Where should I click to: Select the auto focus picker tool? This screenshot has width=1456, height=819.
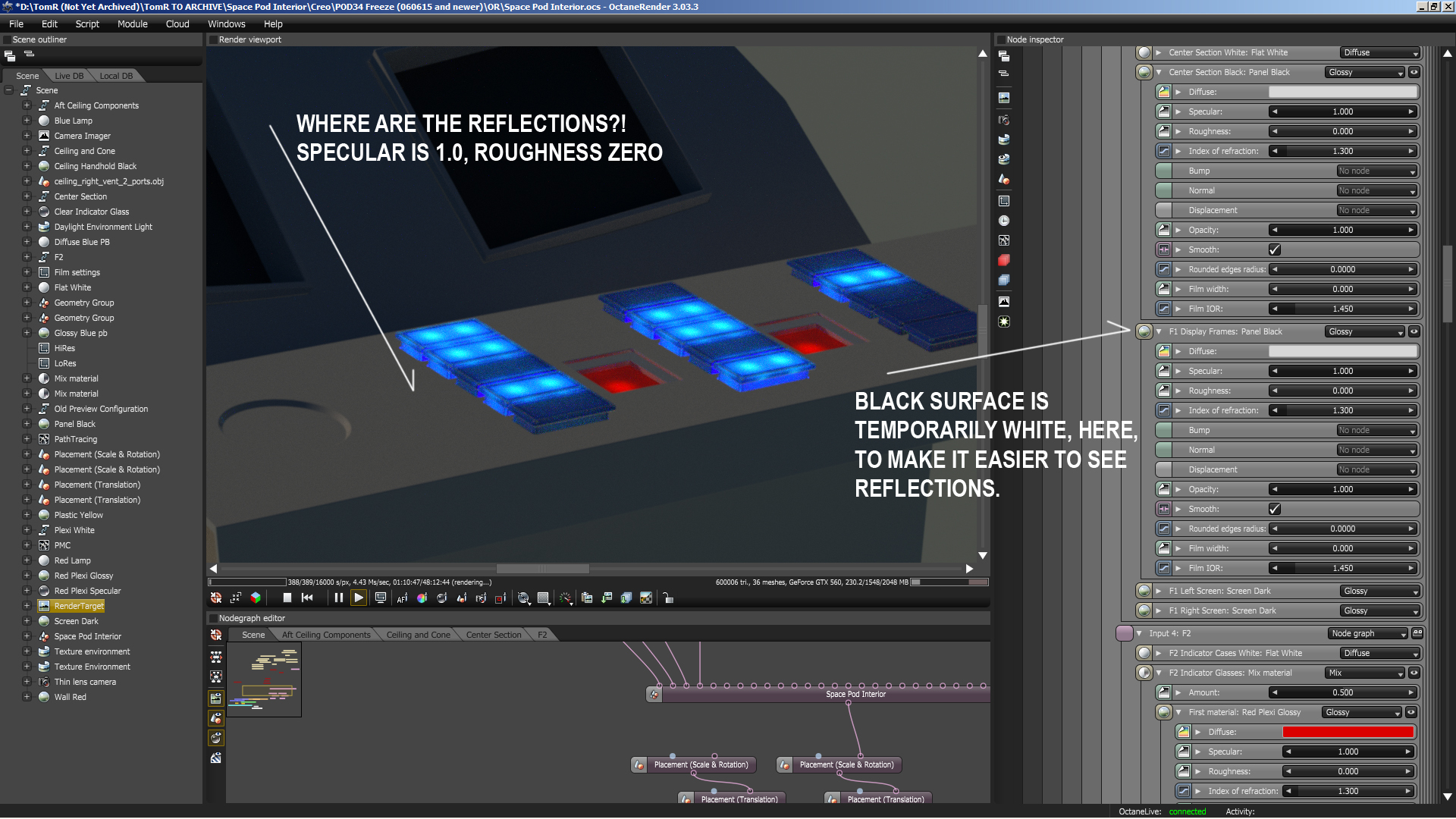[x=402, y=598]
